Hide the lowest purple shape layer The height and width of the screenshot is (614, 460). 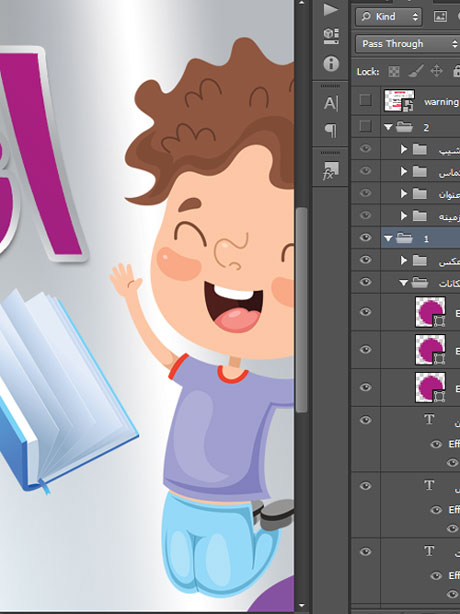coord(365,387)
